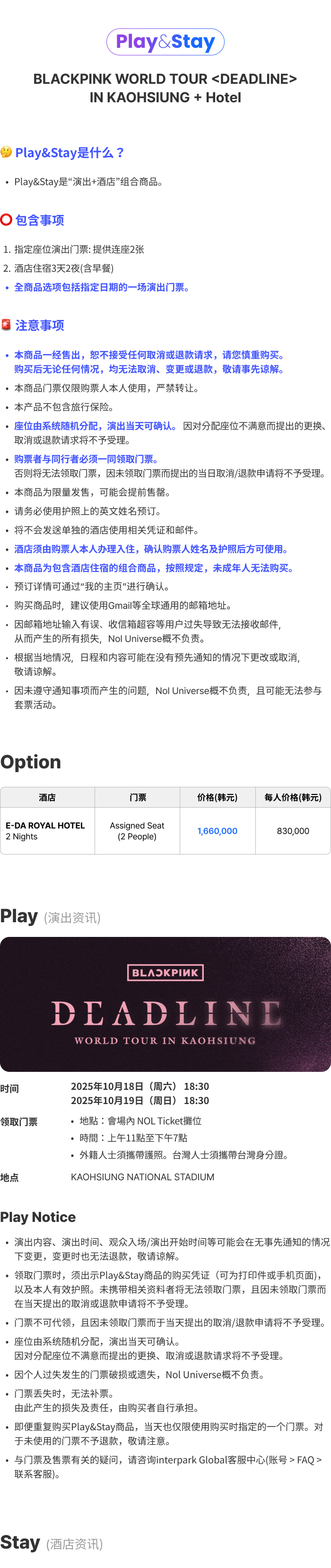Click the Stay (酒店资讯) section heading
The width and height of the screenshot is (331, 1568).
52,1542
